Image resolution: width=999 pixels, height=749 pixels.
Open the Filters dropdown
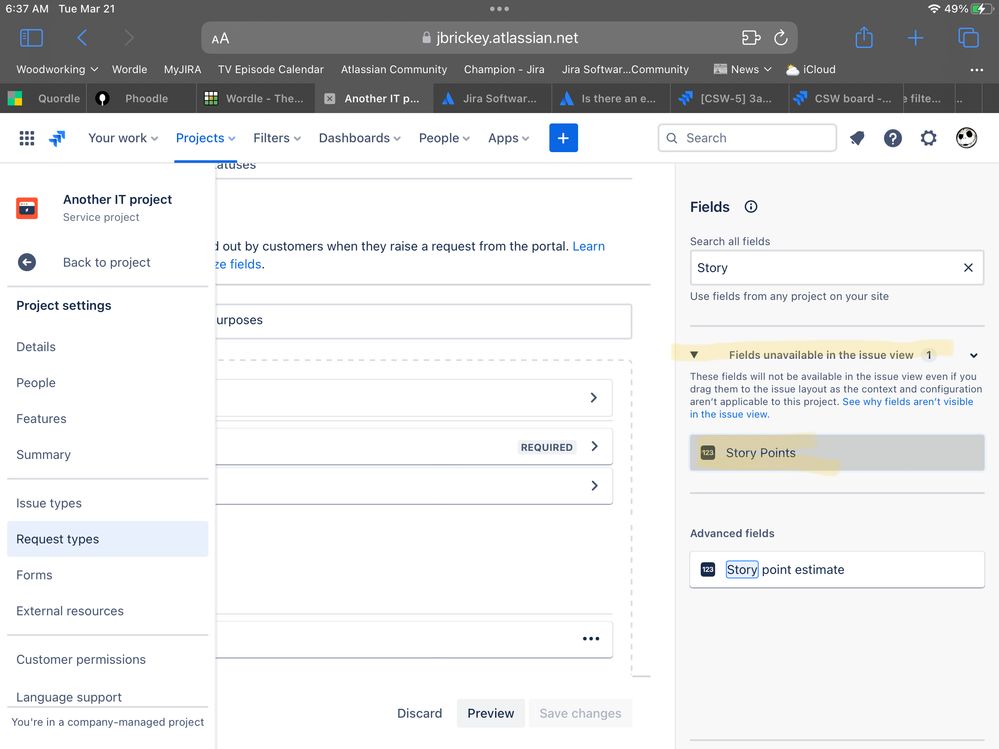pyautogui.click(x=277, y=138)
